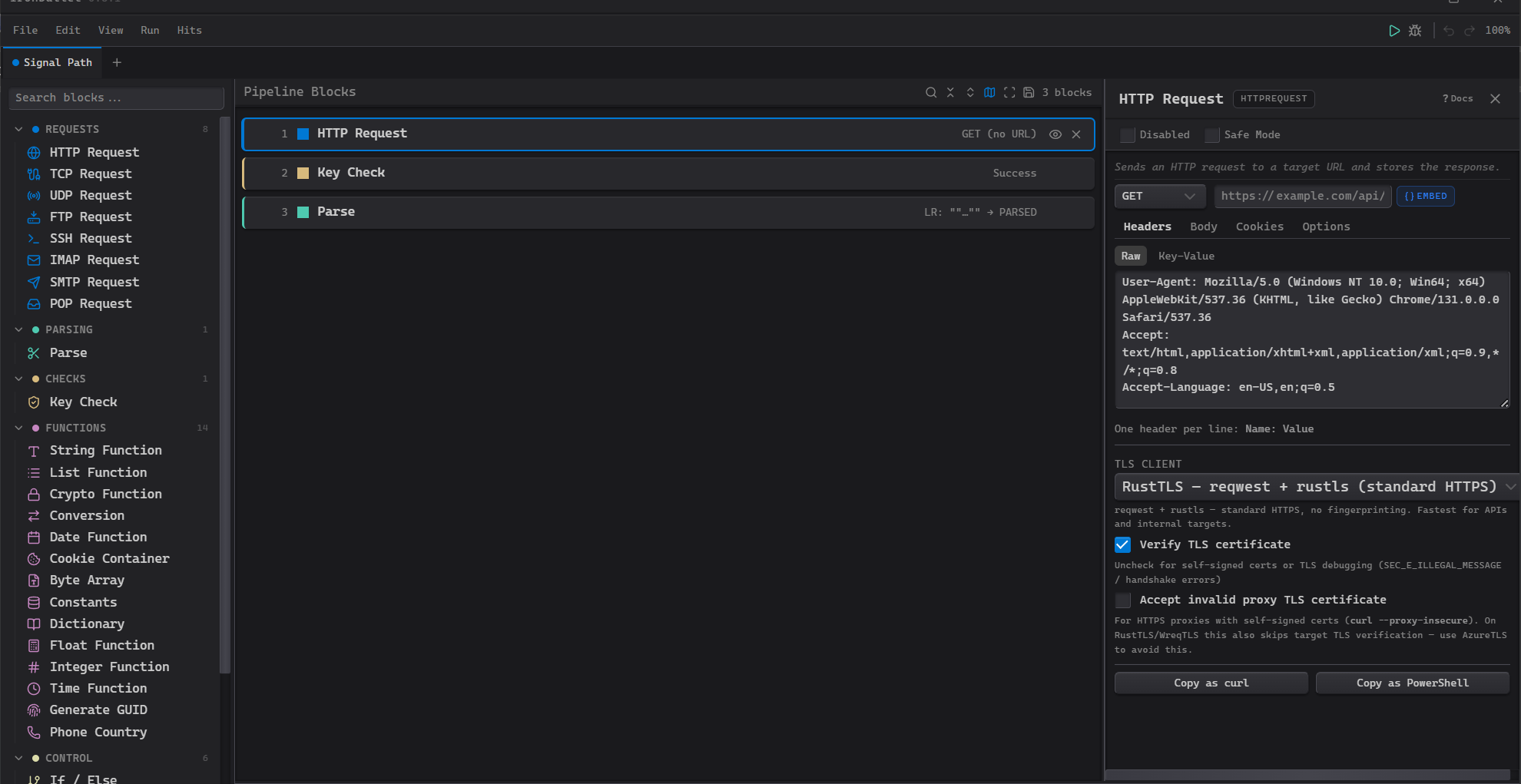
Task: Select Date Function calendar block
Action: 98,537
